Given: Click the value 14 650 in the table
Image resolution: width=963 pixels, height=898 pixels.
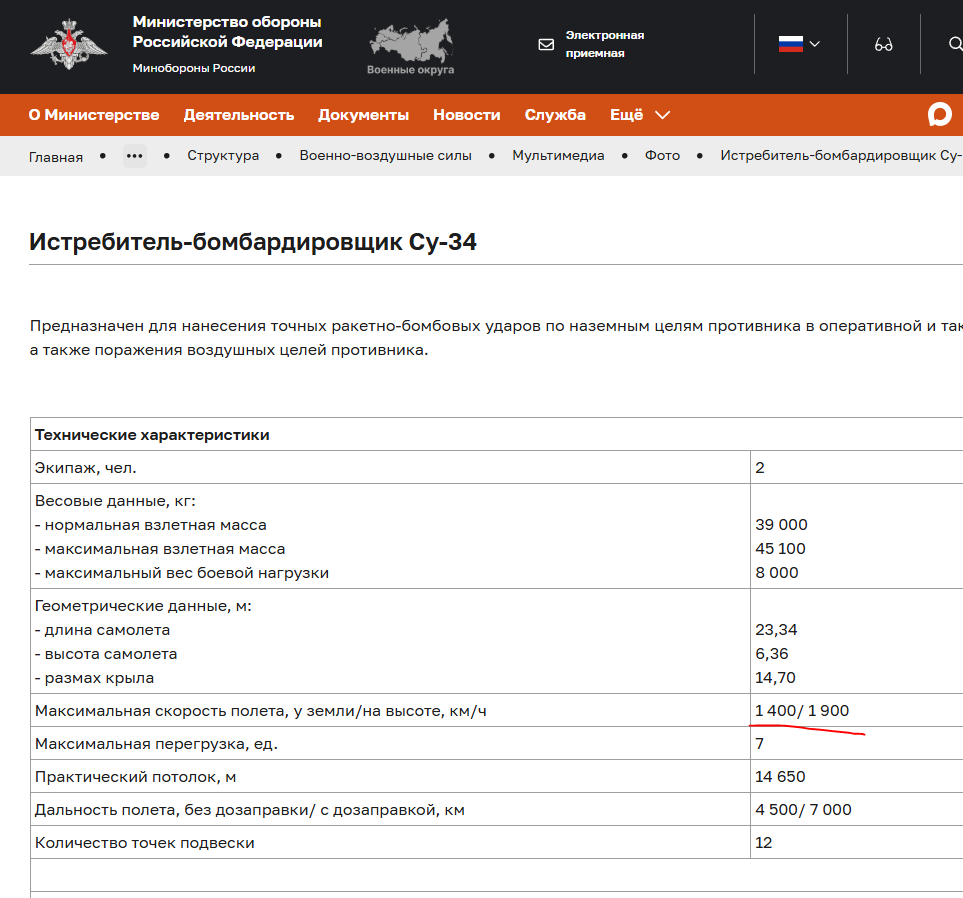Looking at the screenshot, I should coord(780,777).
